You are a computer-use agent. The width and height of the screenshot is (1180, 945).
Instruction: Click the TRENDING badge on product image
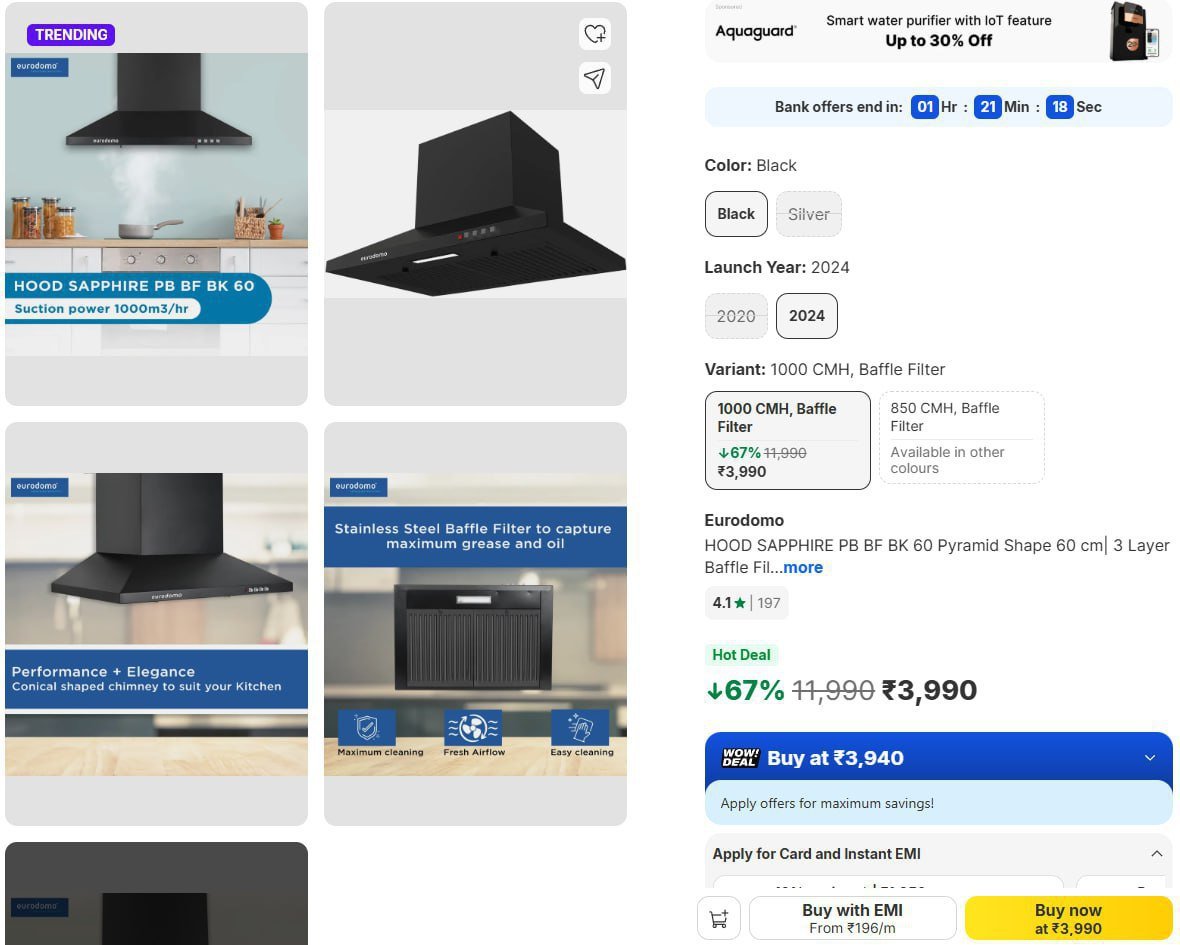point(71,35)
